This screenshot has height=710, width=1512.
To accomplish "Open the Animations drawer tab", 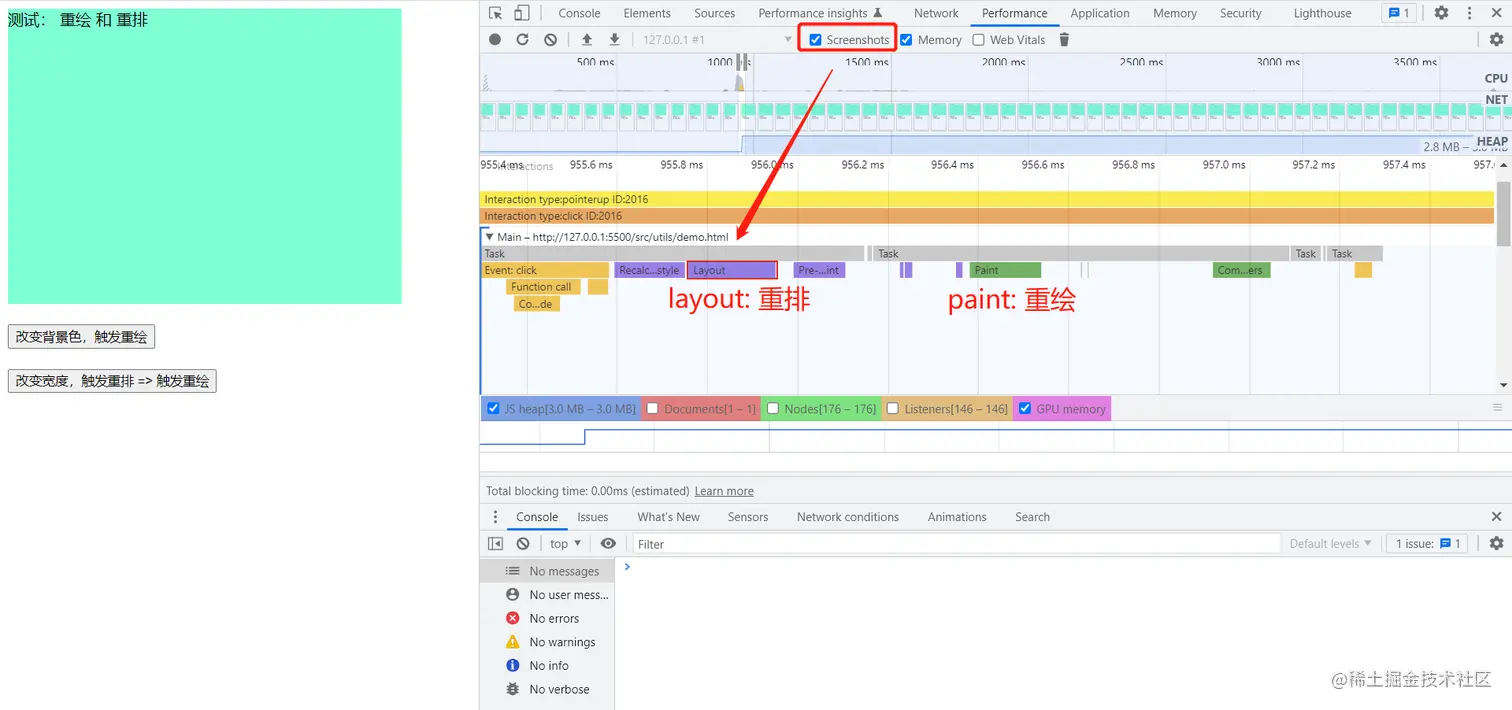I will coord(957,517).
